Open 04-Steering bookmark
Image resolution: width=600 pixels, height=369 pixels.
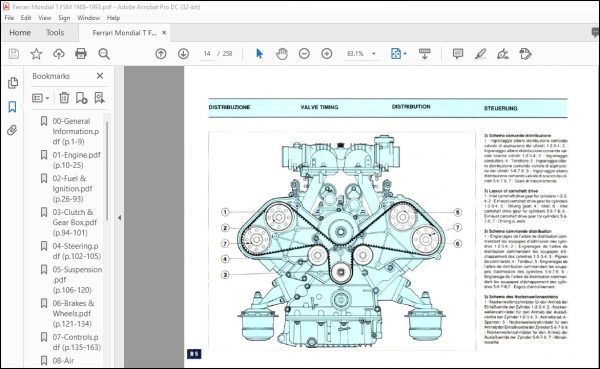click(x=77, y=251)
